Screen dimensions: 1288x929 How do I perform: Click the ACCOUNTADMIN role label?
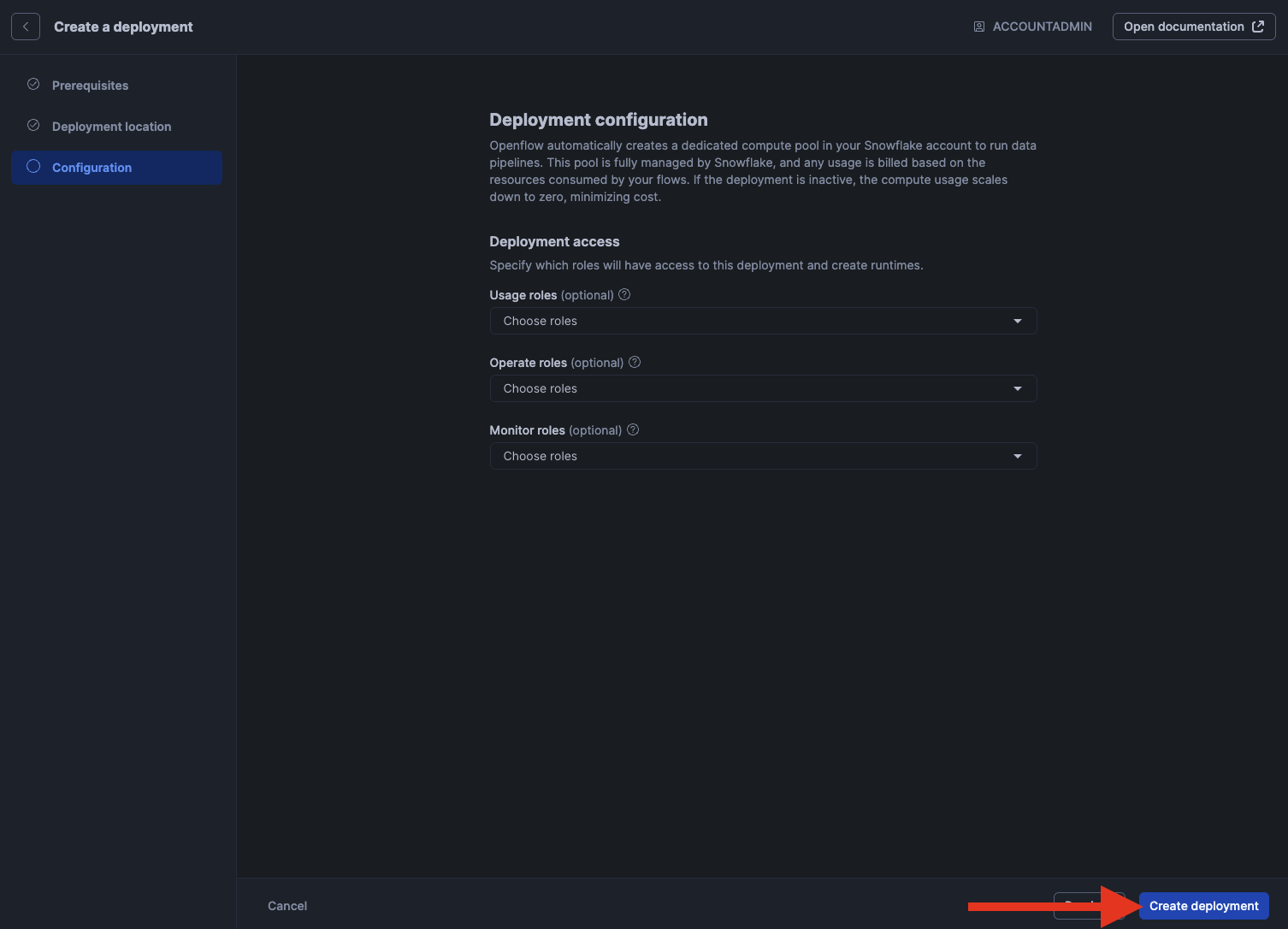(x=1042, y=27)
